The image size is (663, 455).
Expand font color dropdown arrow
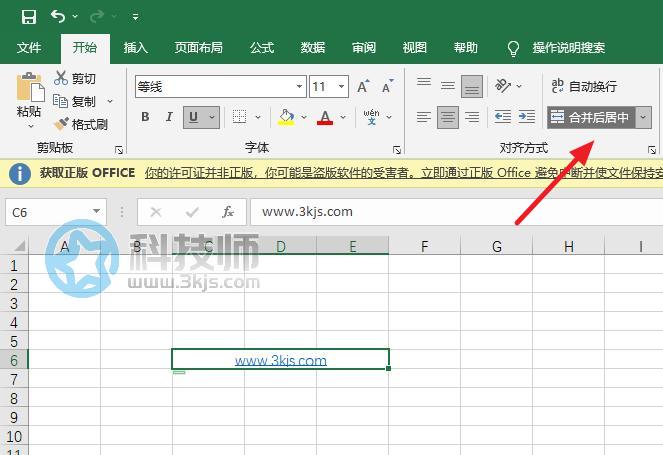(x=343, y=117)
